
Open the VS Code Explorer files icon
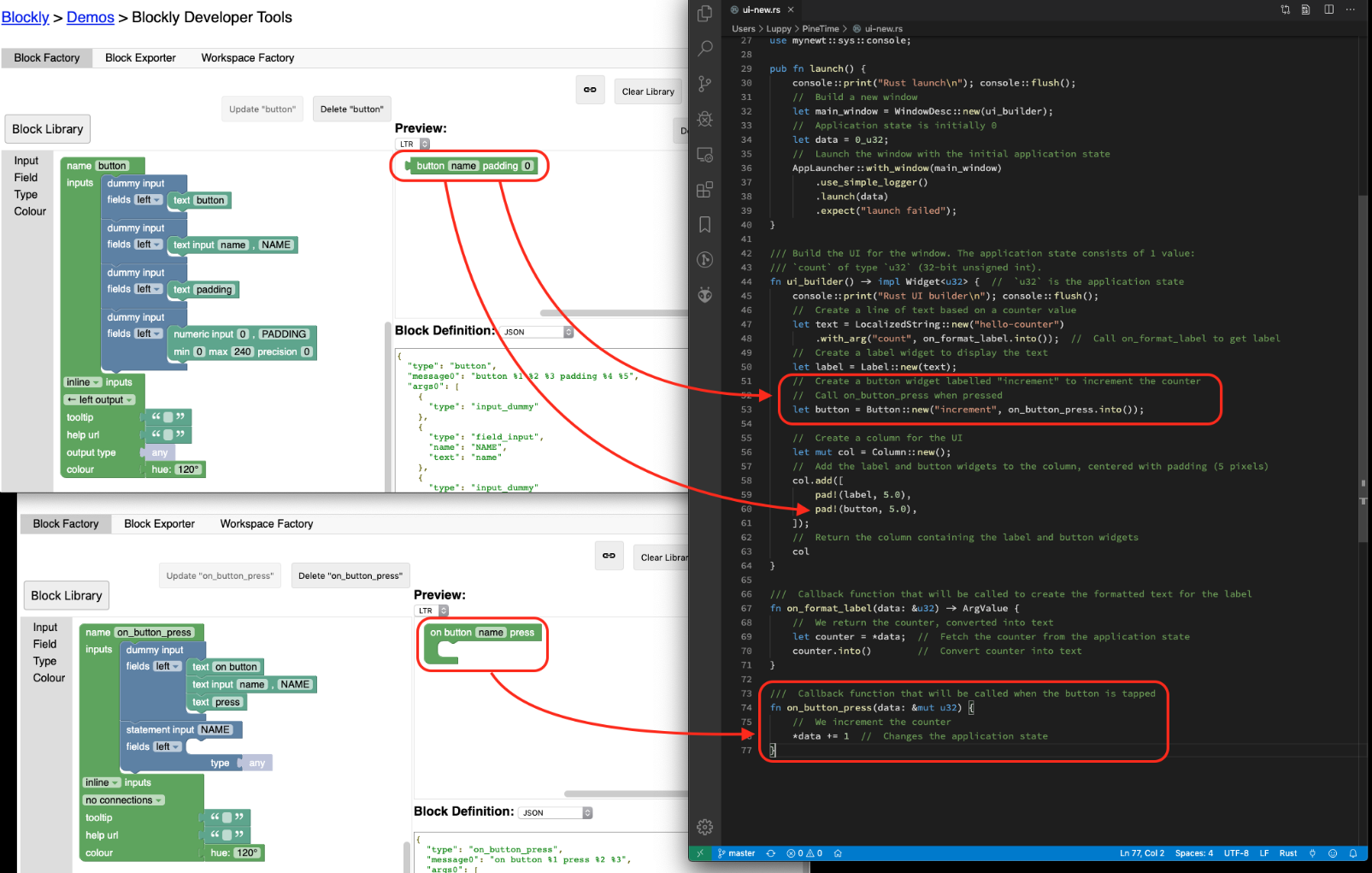(x=704, y=14)
